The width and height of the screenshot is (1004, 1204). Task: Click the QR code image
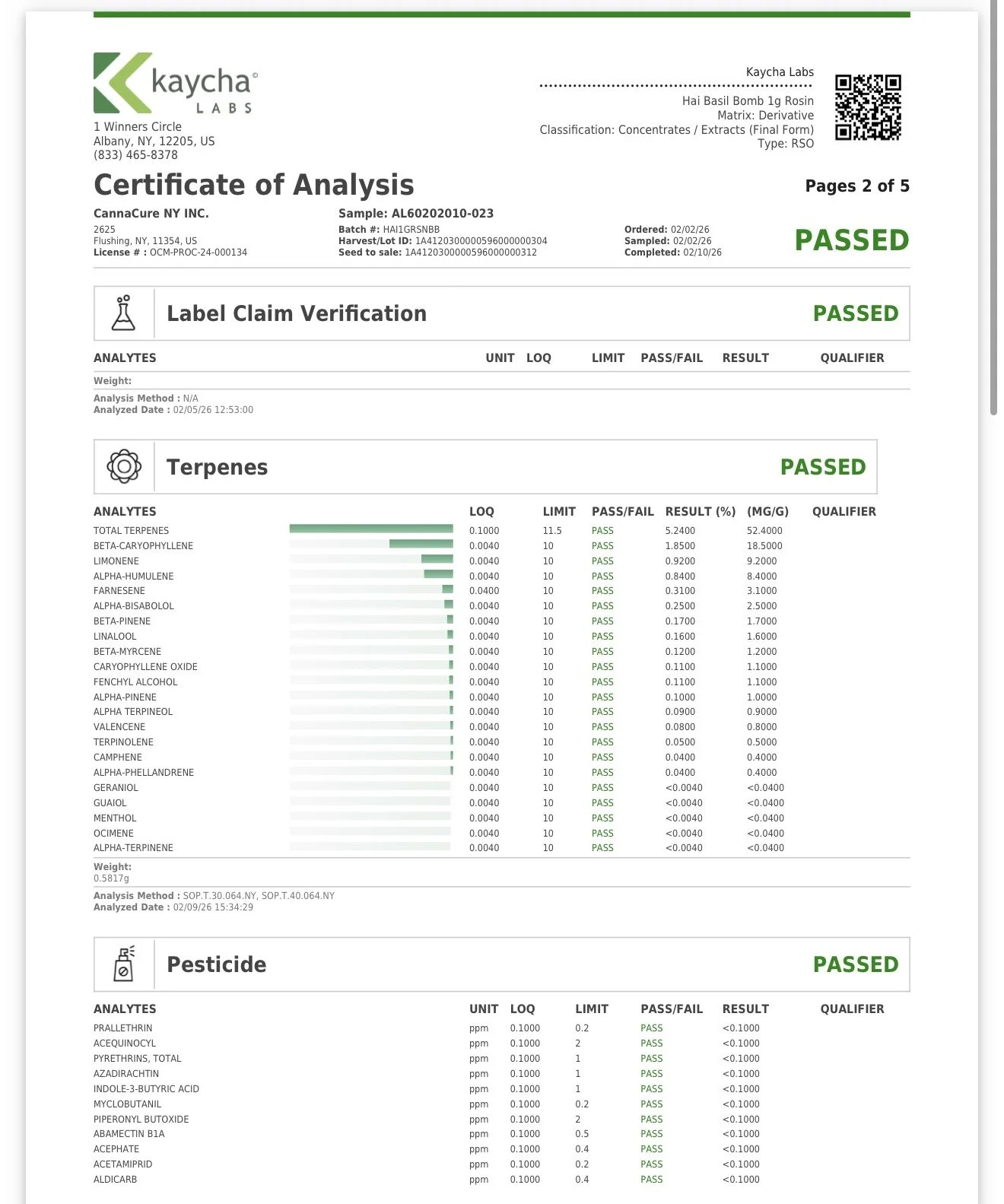868,107
